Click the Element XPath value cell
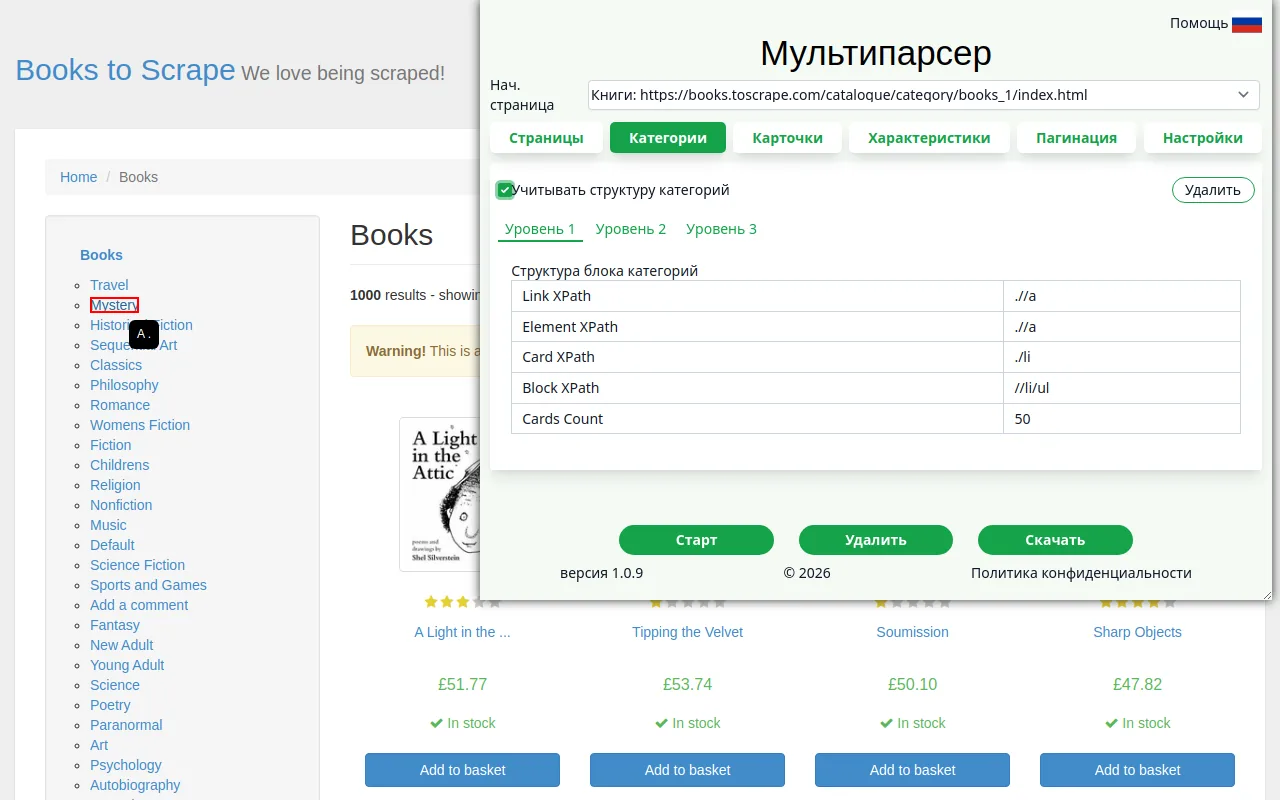 [1121, 327]
